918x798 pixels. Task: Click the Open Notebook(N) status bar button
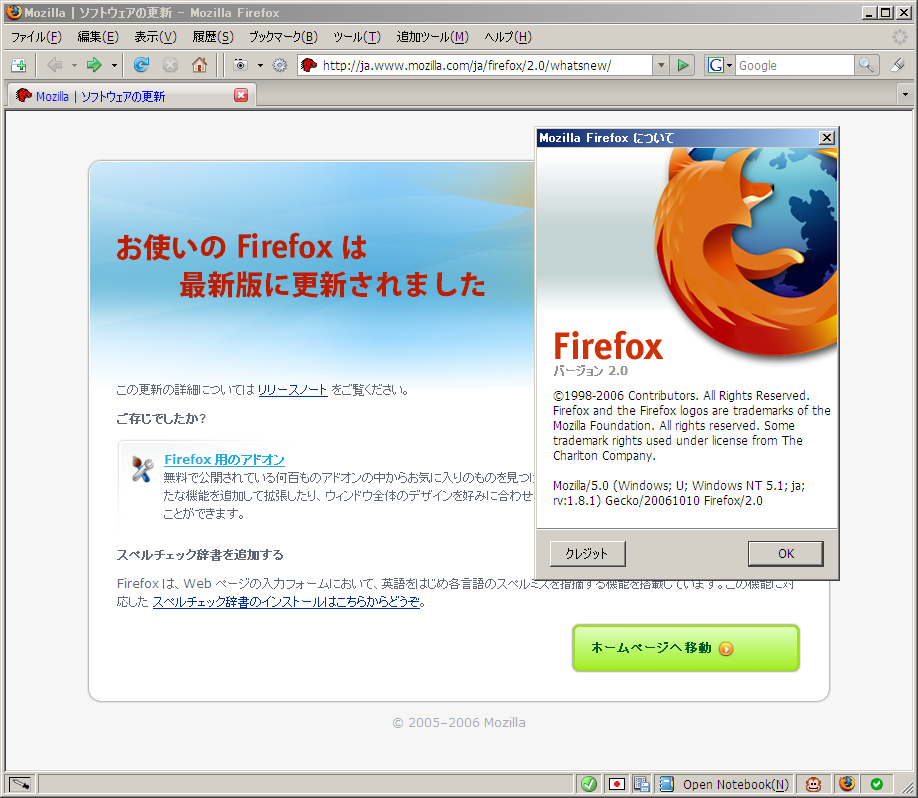point(724,783)
